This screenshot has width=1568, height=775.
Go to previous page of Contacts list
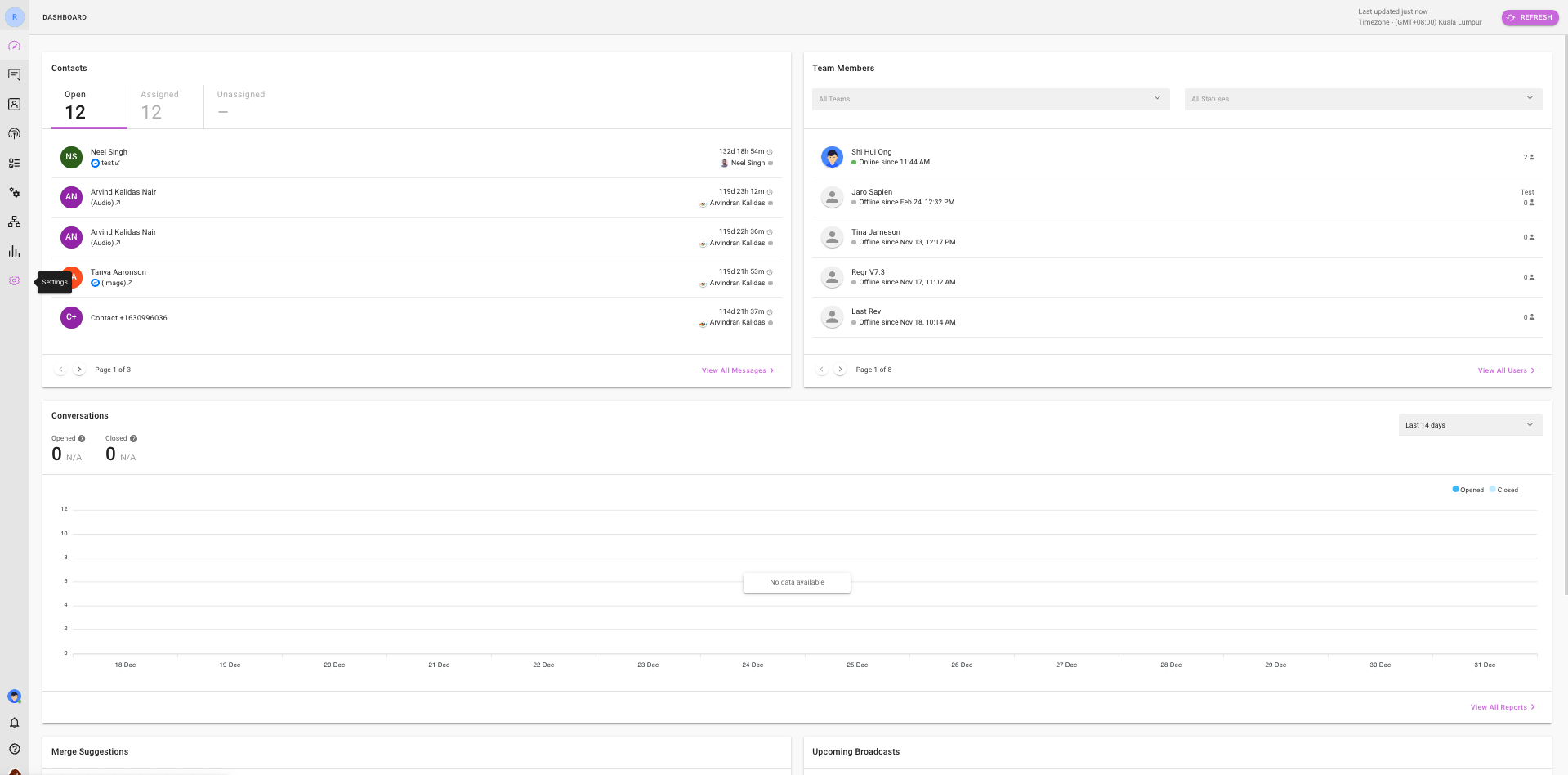point(60,370)
